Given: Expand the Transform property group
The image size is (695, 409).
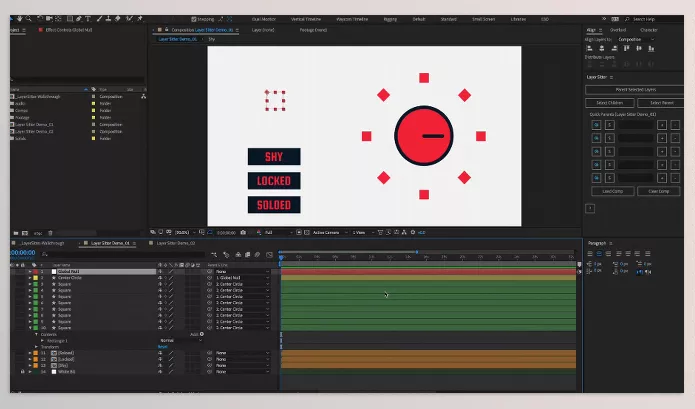Looking at the screenshot, I should coord(36,347).
